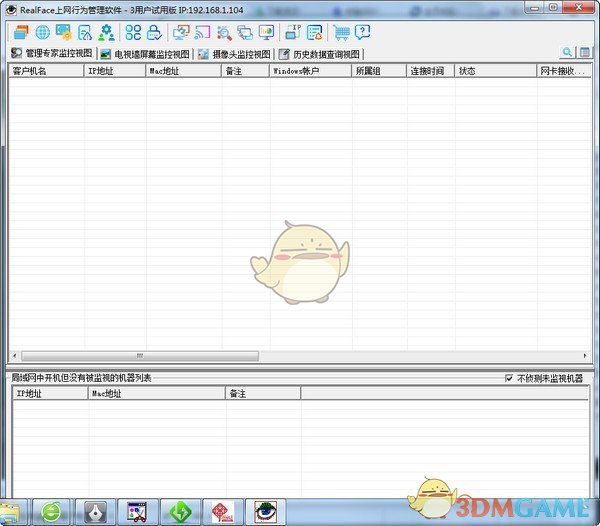
Task: Click the four-squares grid toolbar icon
Action: 133,33
